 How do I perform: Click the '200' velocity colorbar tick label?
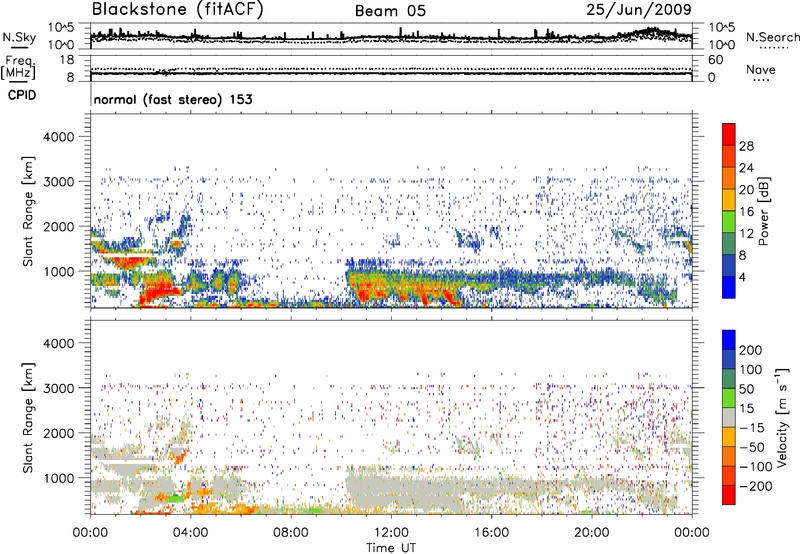[x=751, y=350]
